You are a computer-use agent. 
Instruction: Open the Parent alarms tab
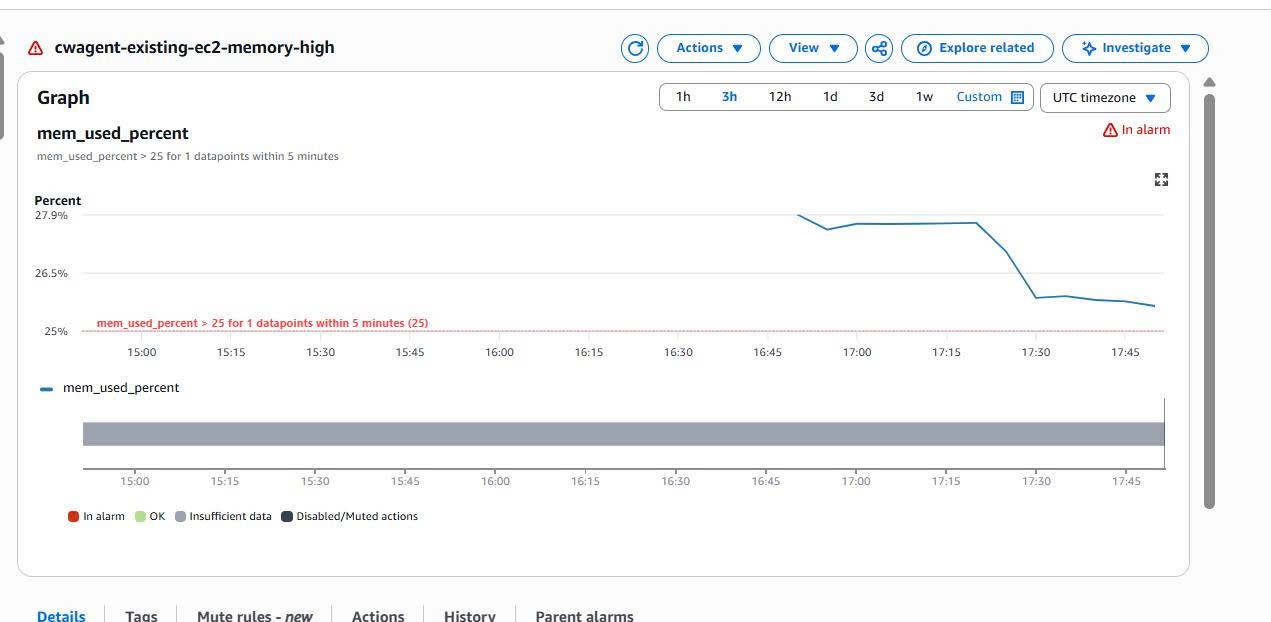pos(584,615)
